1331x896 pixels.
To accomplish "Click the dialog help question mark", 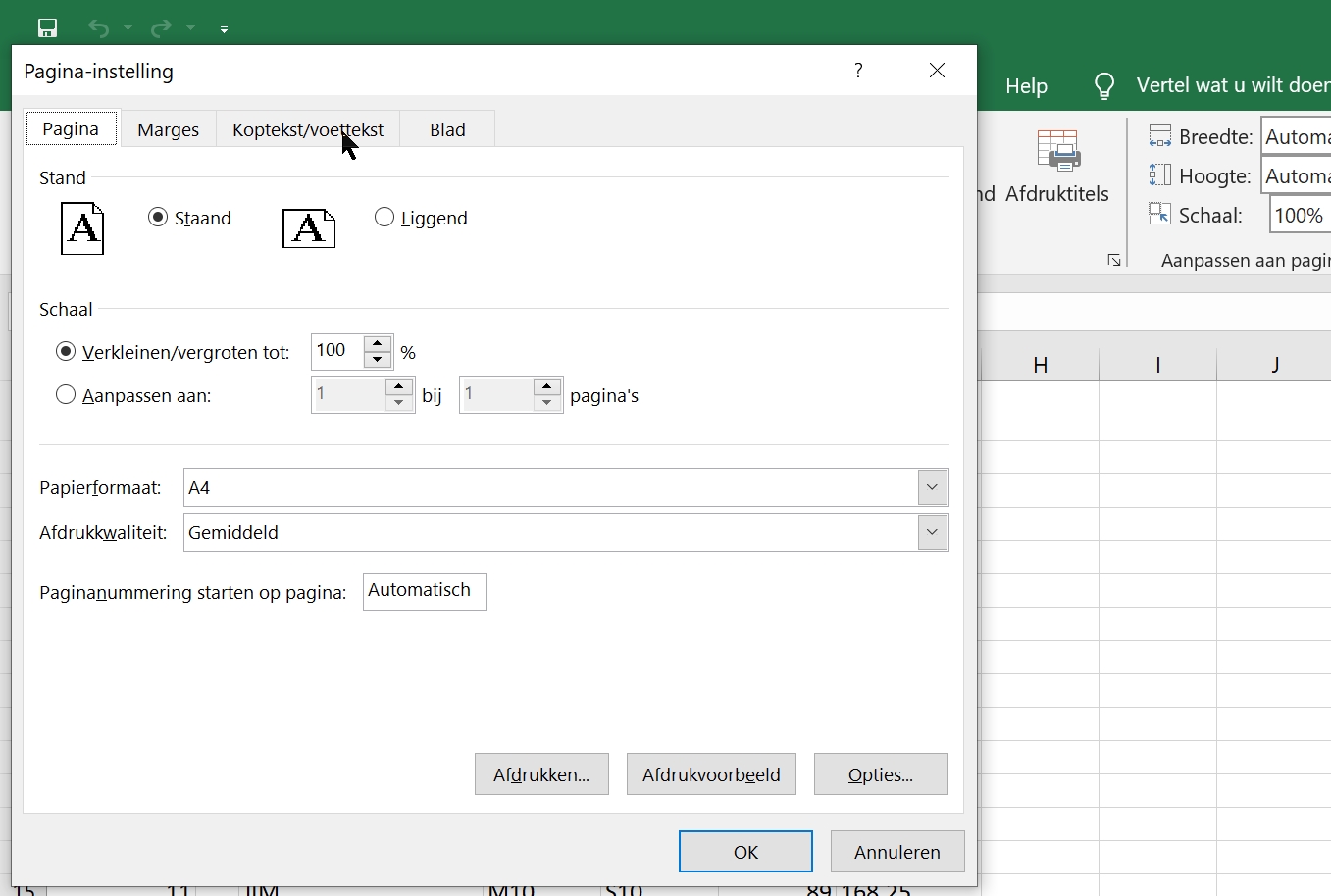I will [x=858, y=71].
